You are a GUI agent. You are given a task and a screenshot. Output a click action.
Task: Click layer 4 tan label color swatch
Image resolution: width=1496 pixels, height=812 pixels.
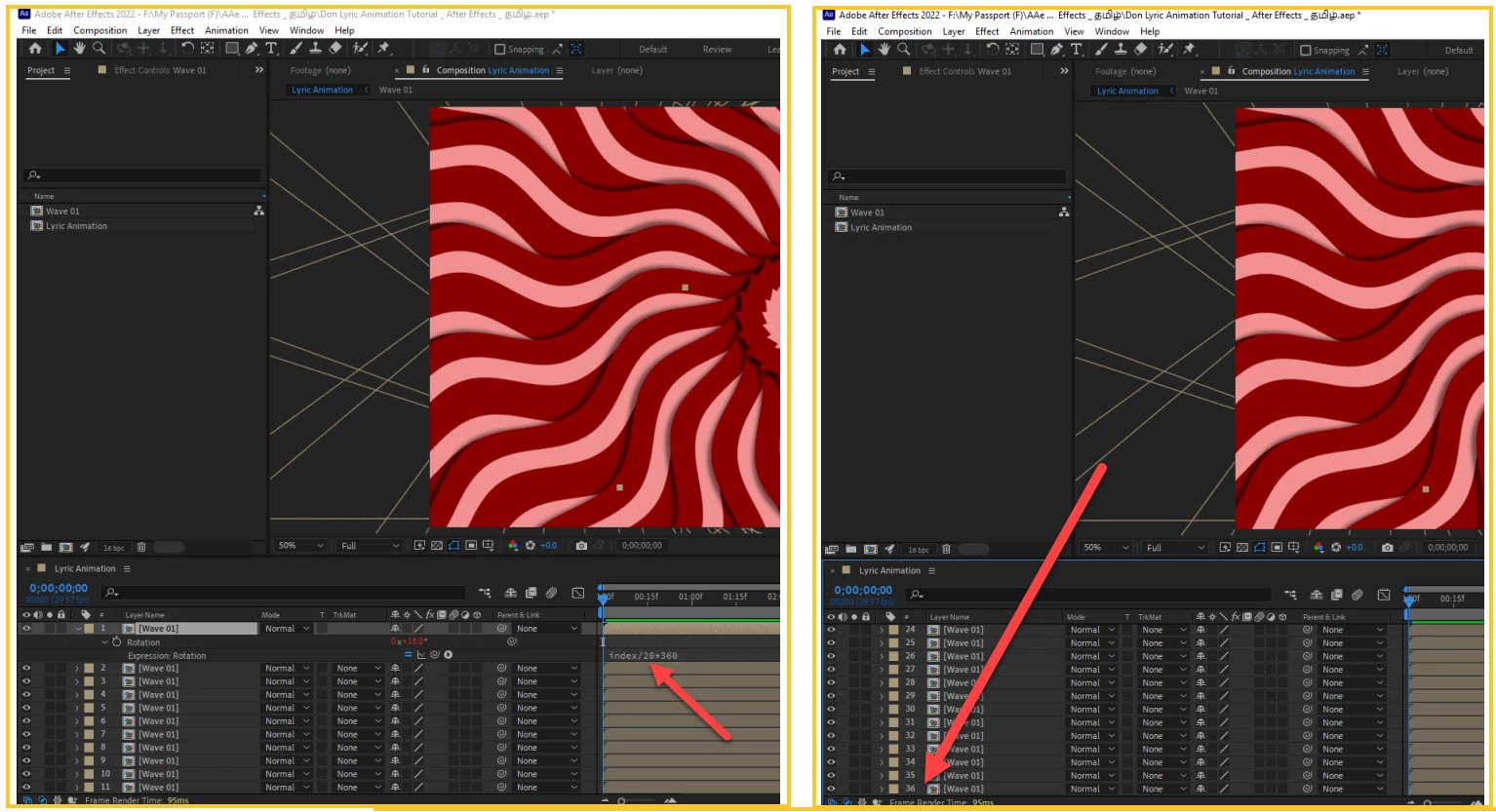pos(89,695)
